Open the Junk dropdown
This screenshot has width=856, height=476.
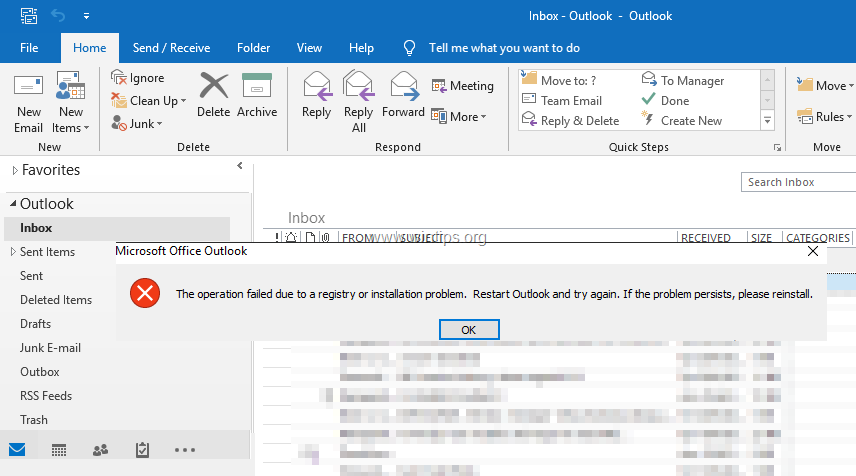137,124
